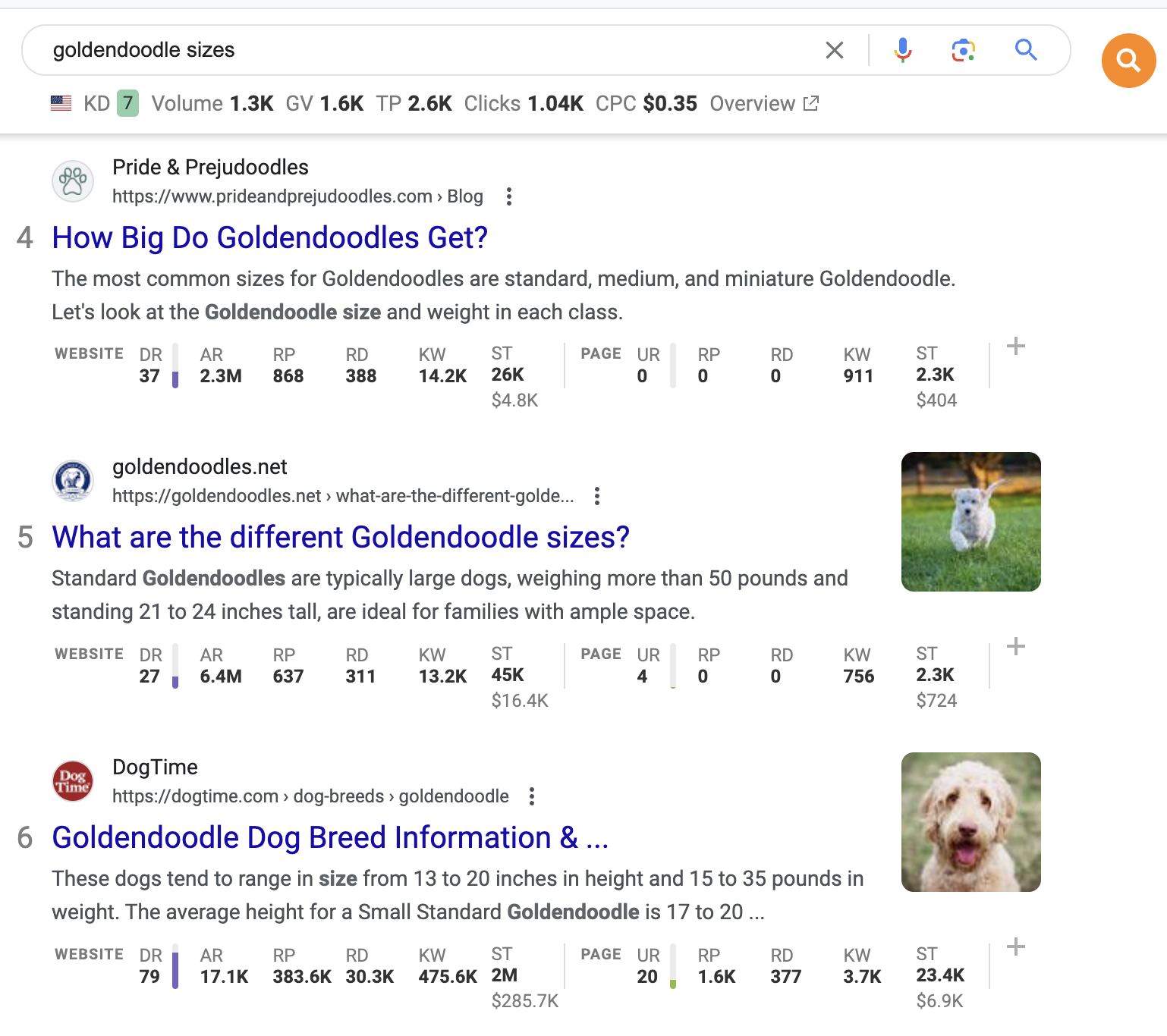The width and height of the screenshot is (1167, 1036).
Task: Click the prideandprejudoodles.com URL breadcrumb
Action: [x=297, y=197]
